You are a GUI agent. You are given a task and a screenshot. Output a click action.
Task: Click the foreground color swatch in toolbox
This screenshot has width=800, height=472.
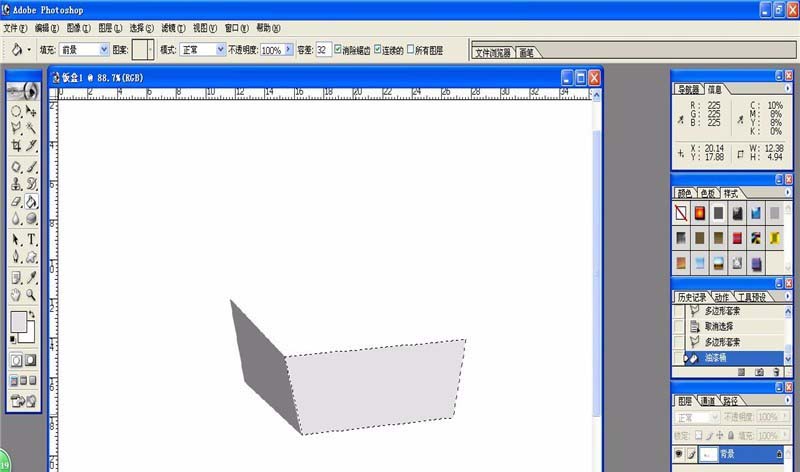click(18, 322)
